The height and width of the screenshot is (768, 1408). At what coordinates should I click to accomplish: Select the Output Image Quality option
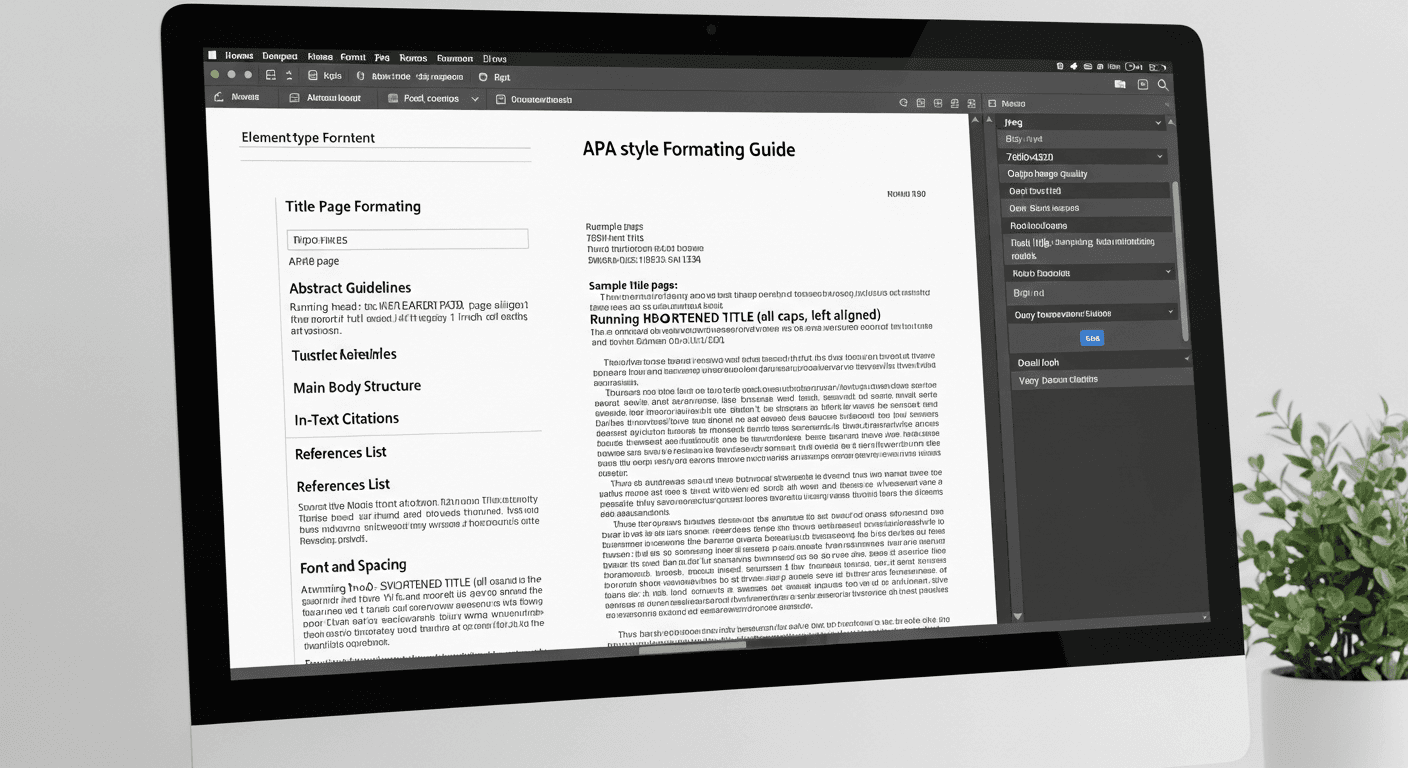1048,174
